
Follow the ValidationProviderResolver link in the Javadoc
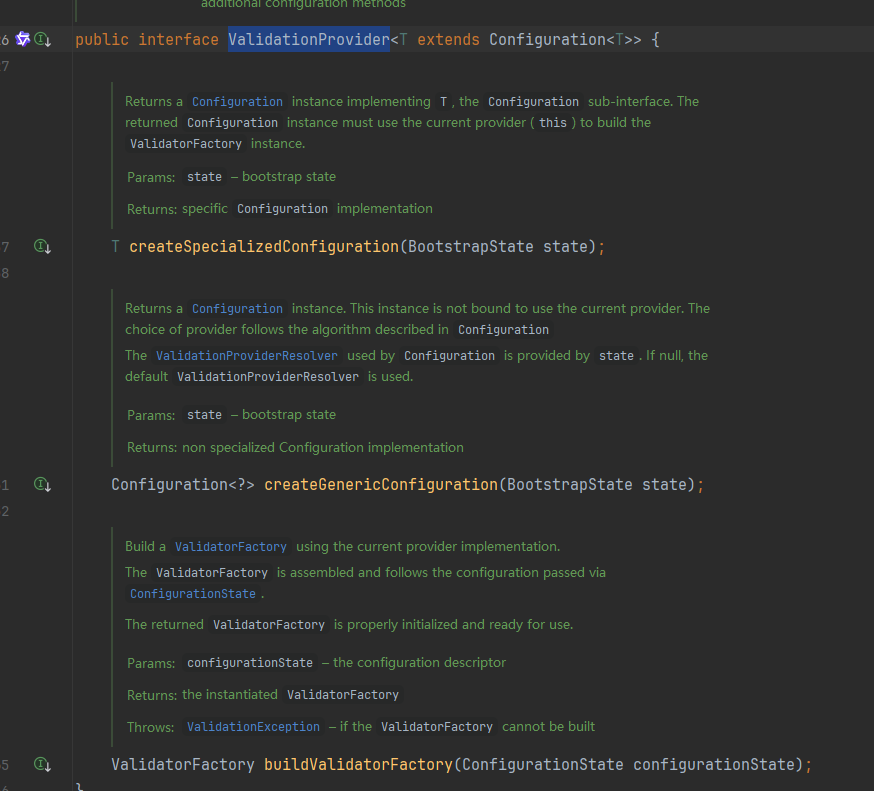[247, 355]
